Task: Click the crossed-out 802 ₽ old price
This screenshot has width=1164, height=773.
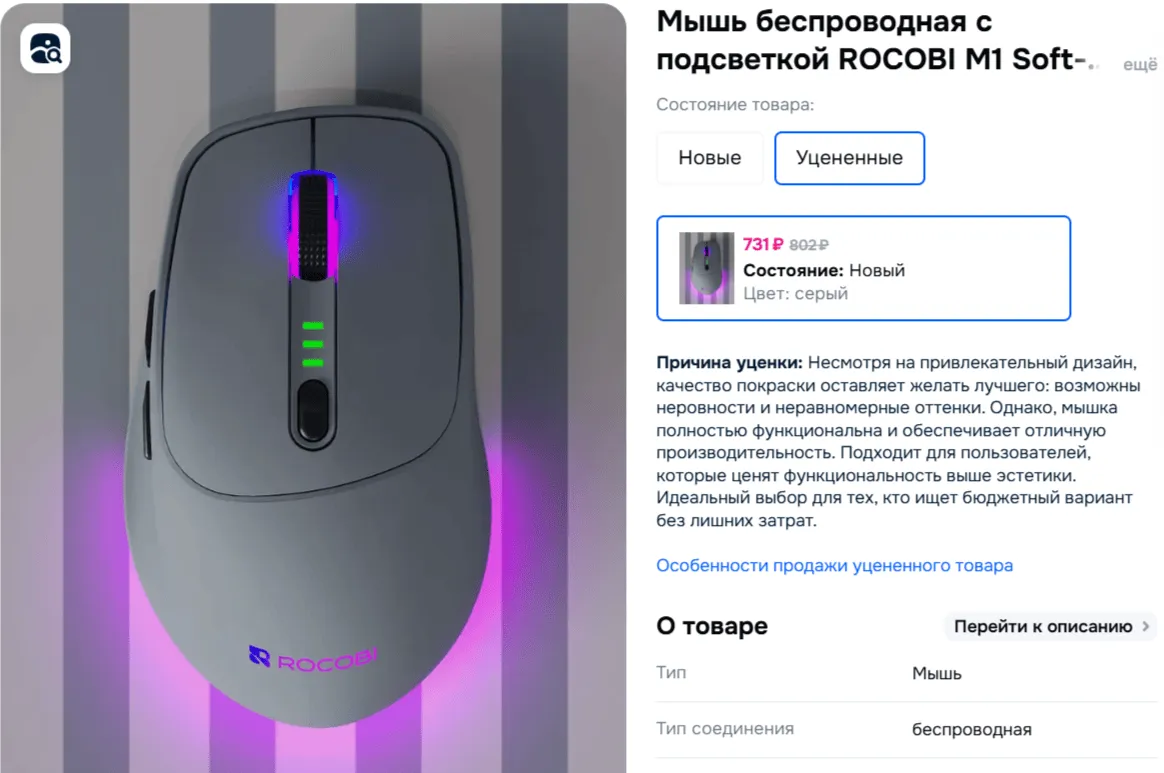Action: pos(808,245)
